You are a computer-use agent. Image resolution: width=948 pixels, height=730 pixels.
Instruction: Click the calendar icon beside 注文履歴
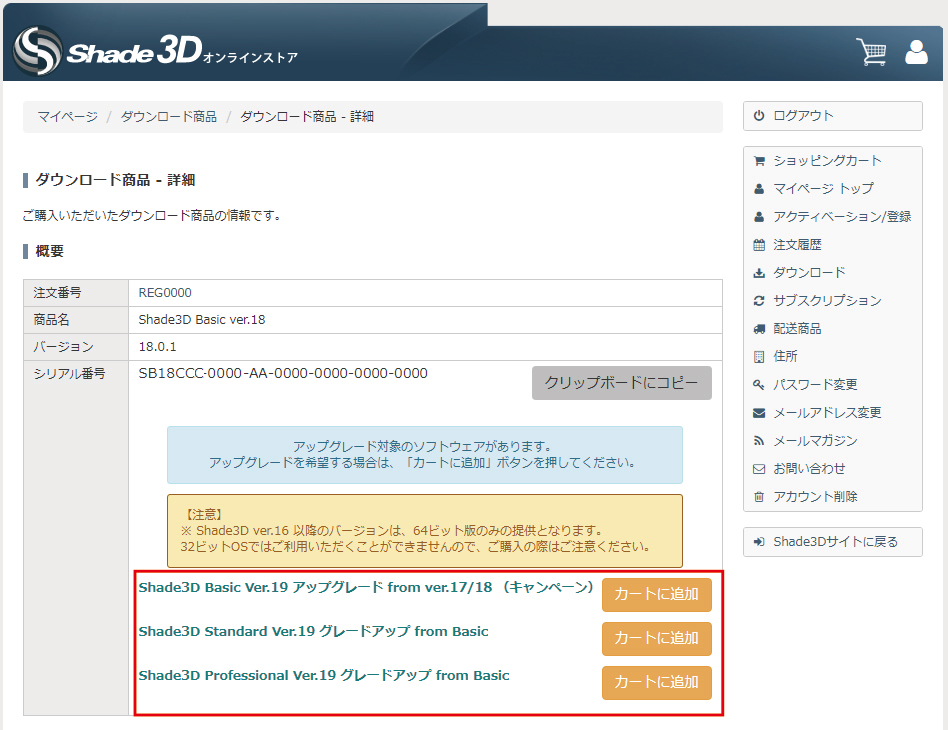pos(759,245)
